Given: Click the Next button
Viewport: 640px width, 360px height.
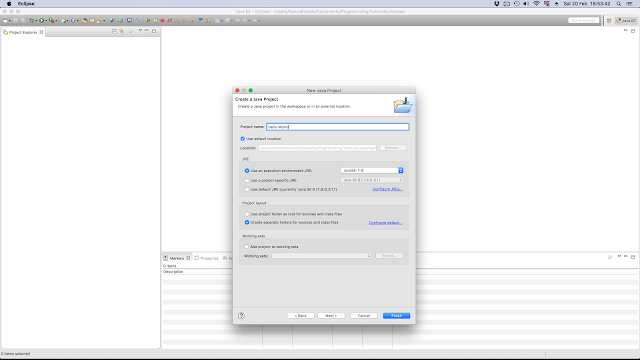Looking at the screenshot, I should click(331, 316).
